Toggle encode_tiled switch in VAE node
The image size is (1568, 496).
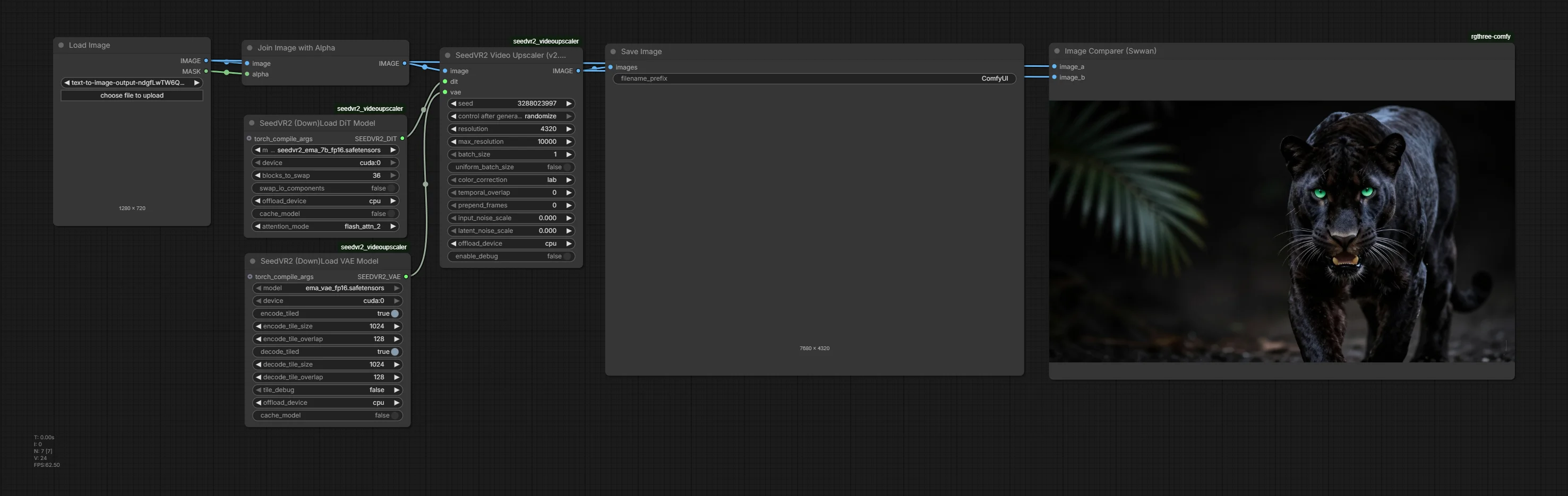395,314
